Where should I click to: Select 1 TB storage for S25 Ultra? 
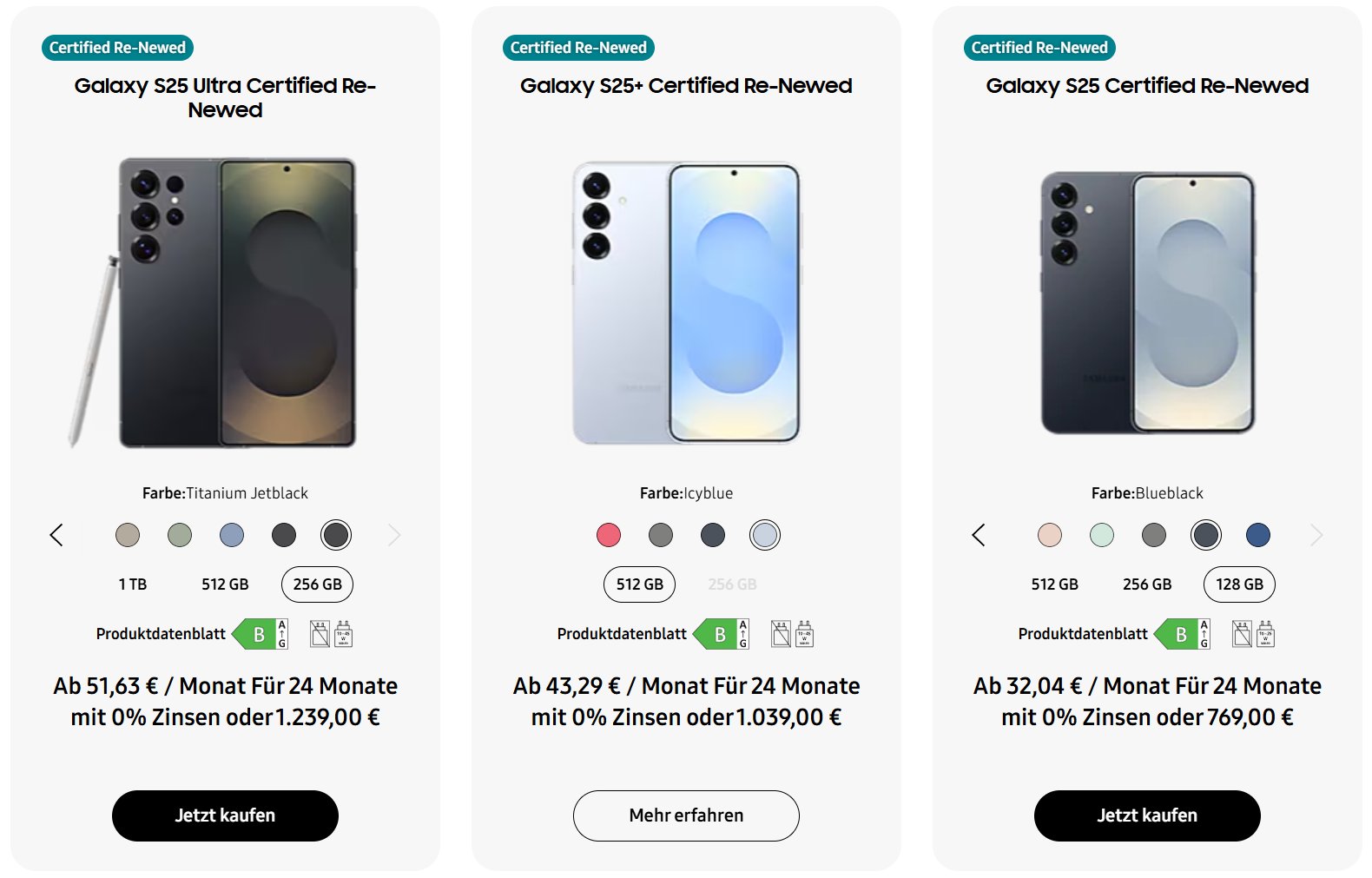(x=133, y=584)
